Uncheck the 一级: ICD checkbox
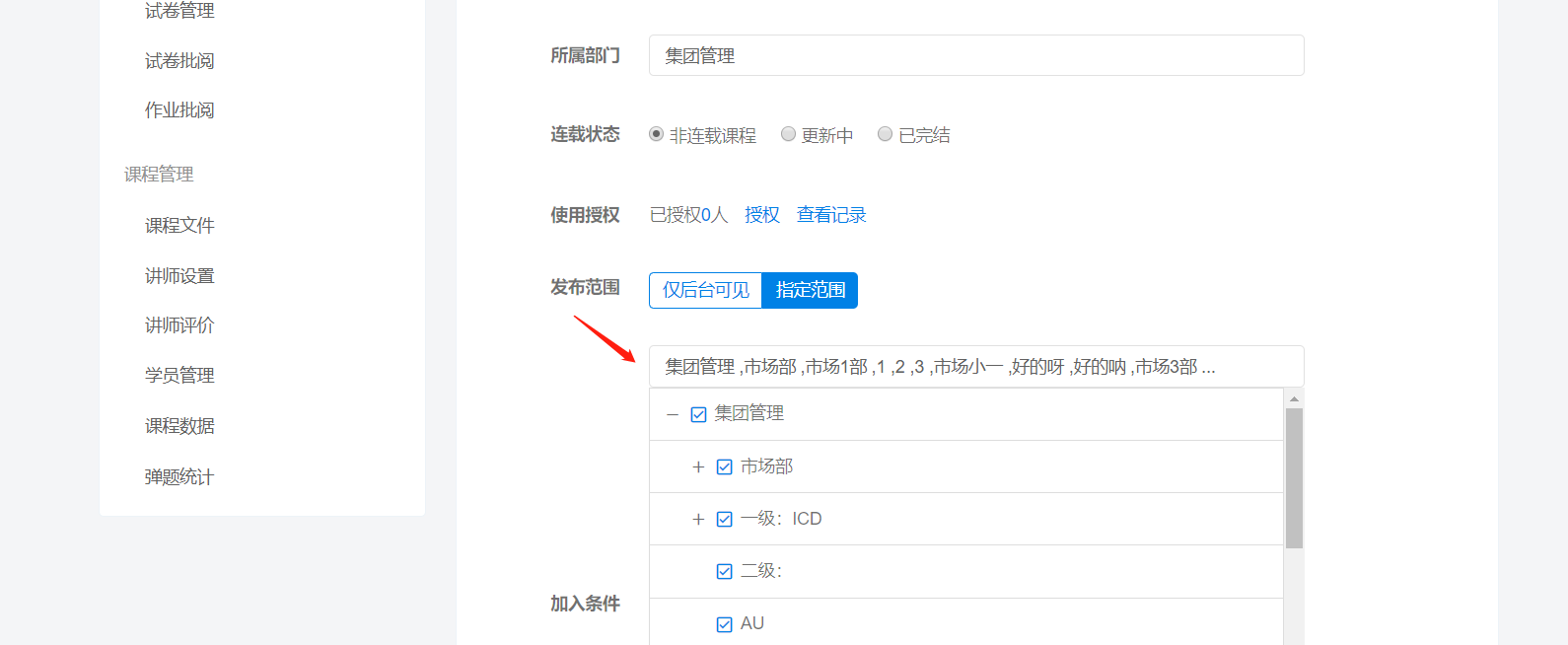This screenshot has width=1568, height=645. point(725,519)
